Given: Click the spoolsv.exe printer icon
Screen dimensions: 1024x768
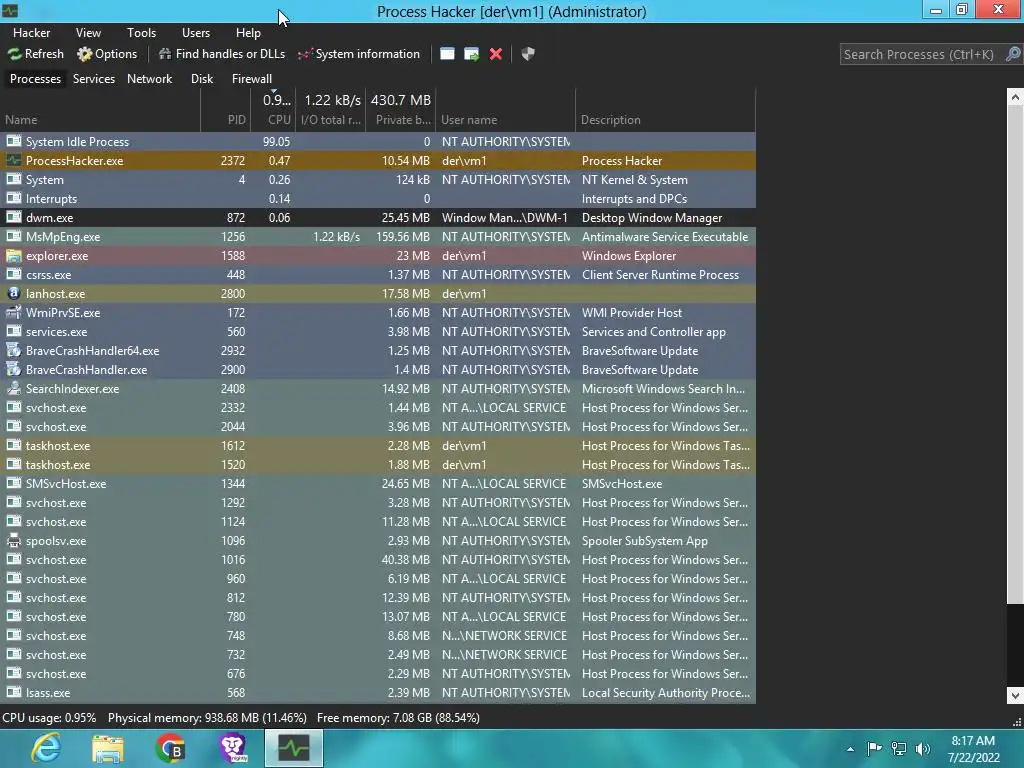Looking at the screenshot, I should coord(14,540).
